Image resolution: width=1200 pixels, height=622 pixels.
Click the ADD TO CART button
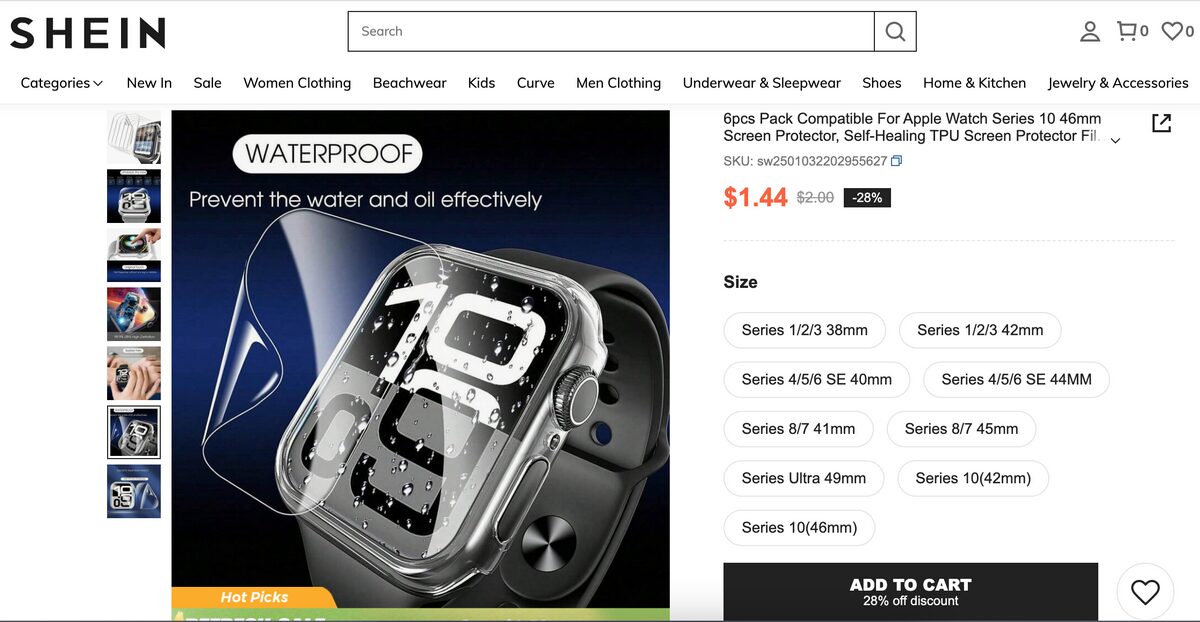tap(911, 592)
